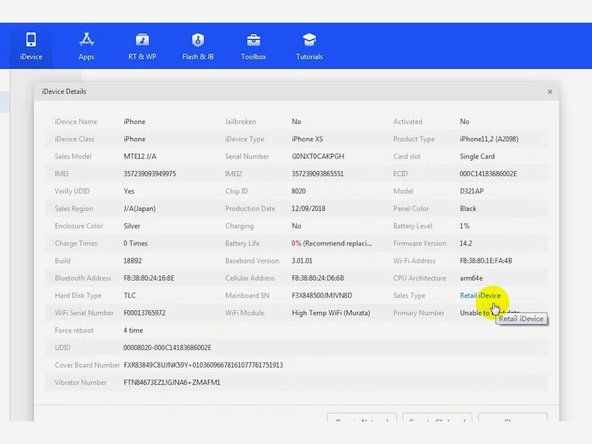Select the Enclosure Color Silver value

coord(132,226)
